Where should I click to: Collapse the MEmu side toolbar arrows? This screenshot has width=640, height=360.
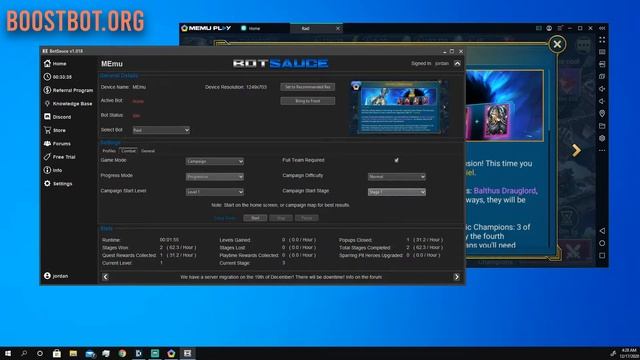pyautogui.click(x=602, y=28)
